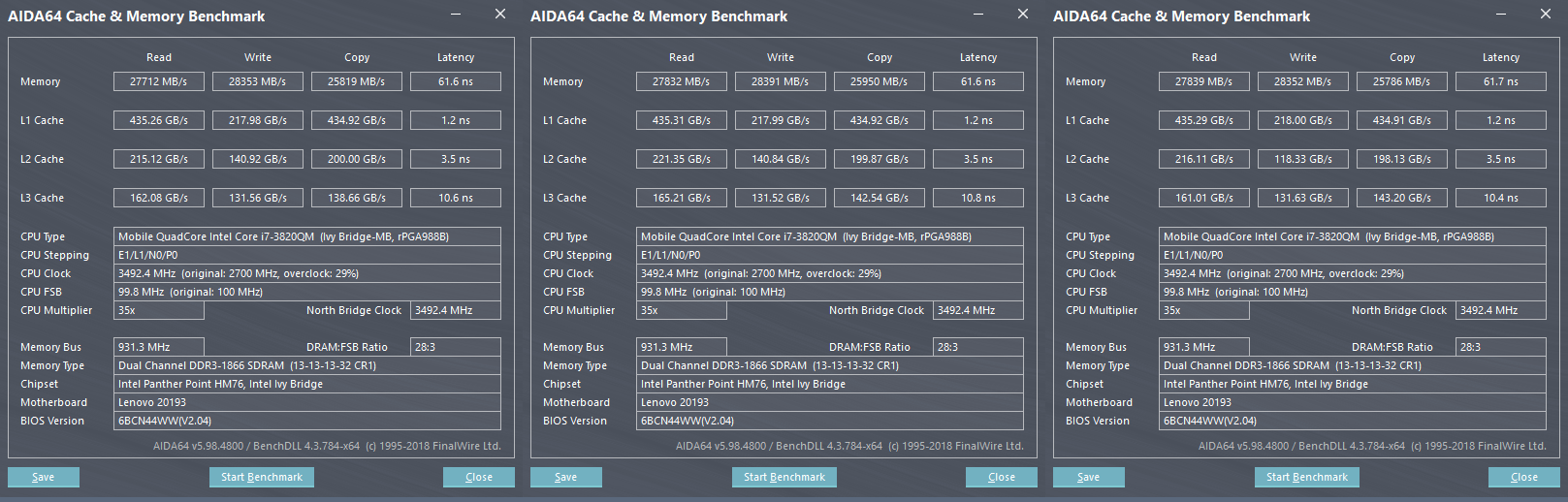Select L1 Cache Write value 217.98 GB/s
1568x502 pixels.
[258, 120]
